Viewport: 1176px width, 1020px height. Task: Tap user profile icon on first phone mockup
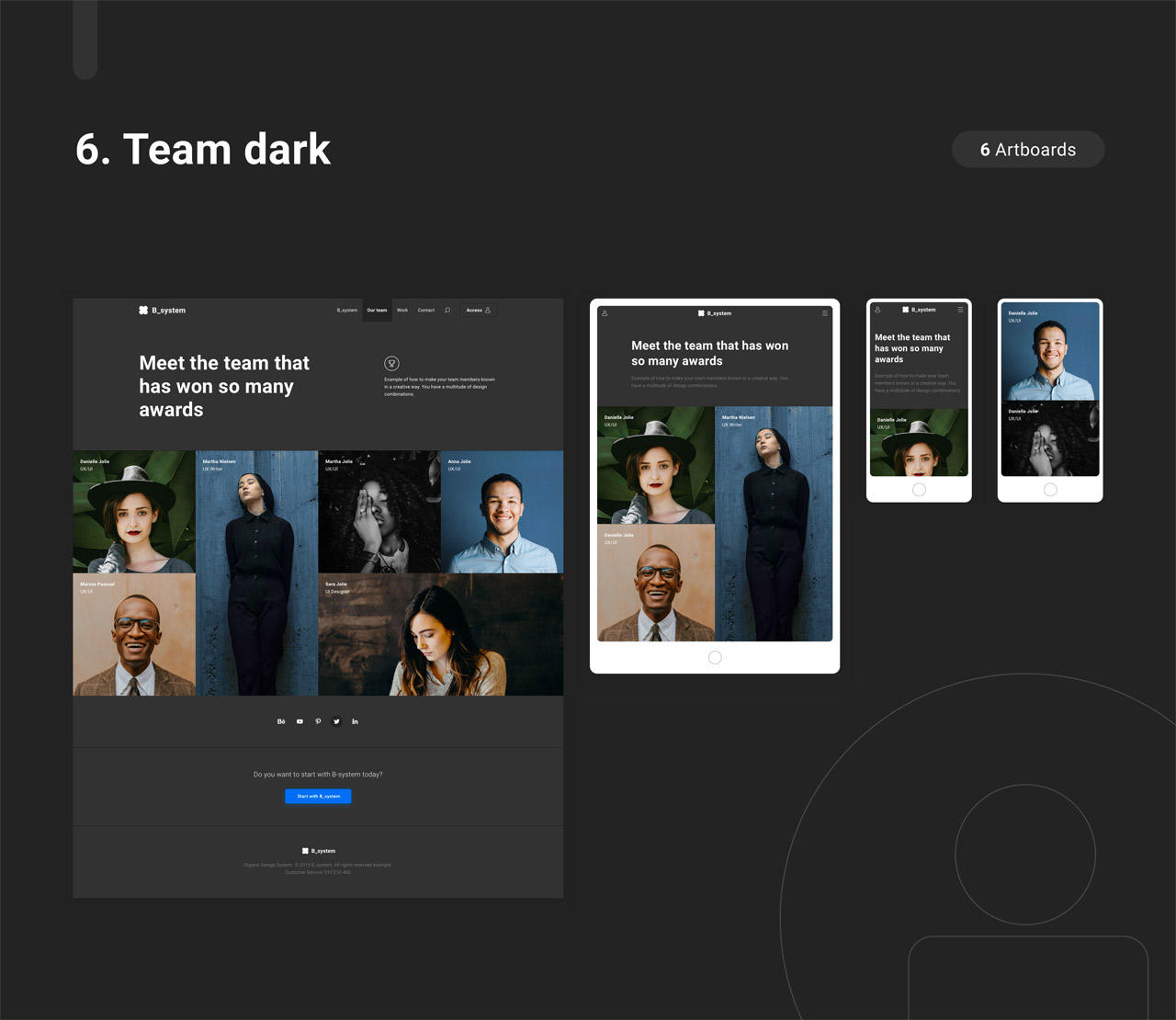tap(877, 310)
